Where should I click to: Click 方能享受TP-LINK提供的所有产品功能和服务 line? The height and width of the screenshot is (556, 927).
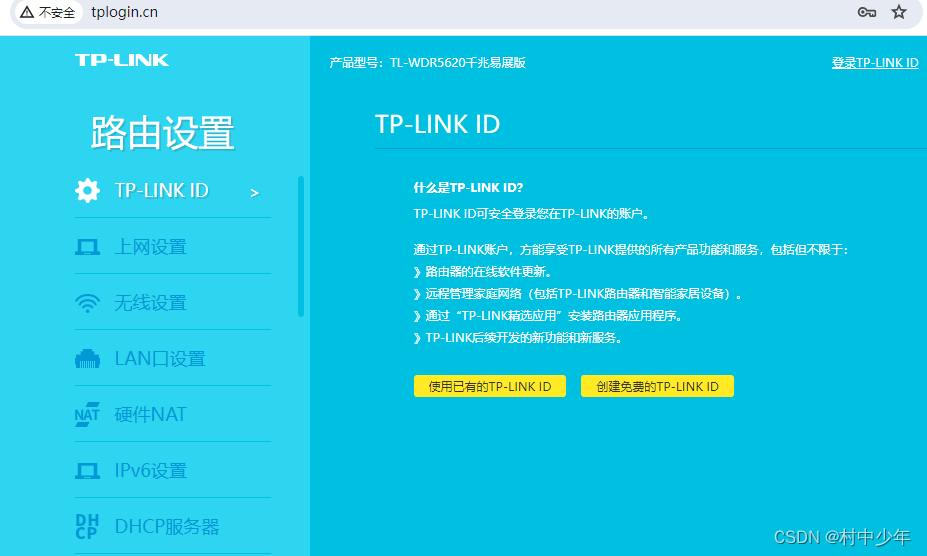click(x=631, y=250)
